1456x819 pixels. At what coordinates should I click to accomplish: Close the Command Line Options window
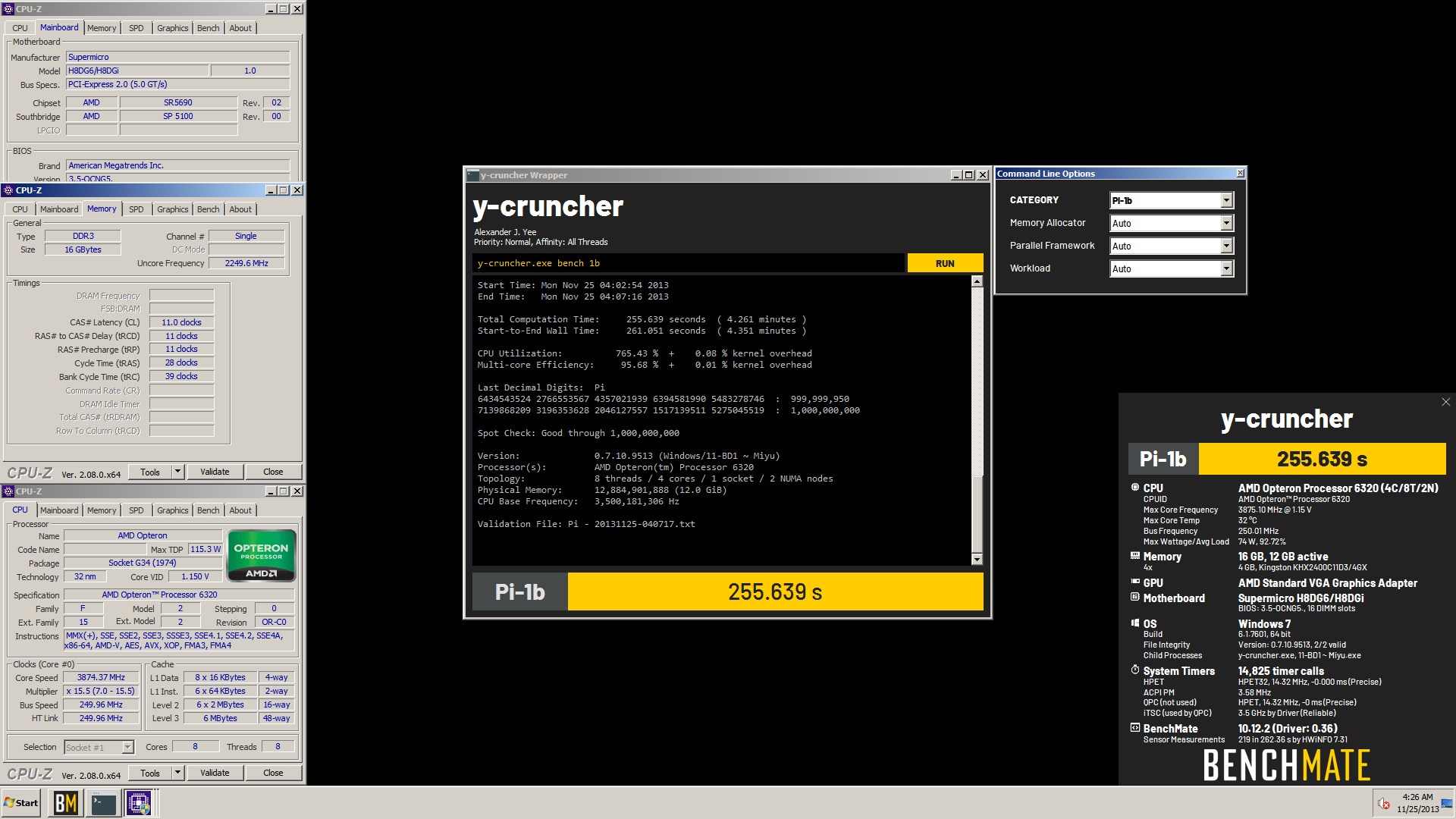1241,174
